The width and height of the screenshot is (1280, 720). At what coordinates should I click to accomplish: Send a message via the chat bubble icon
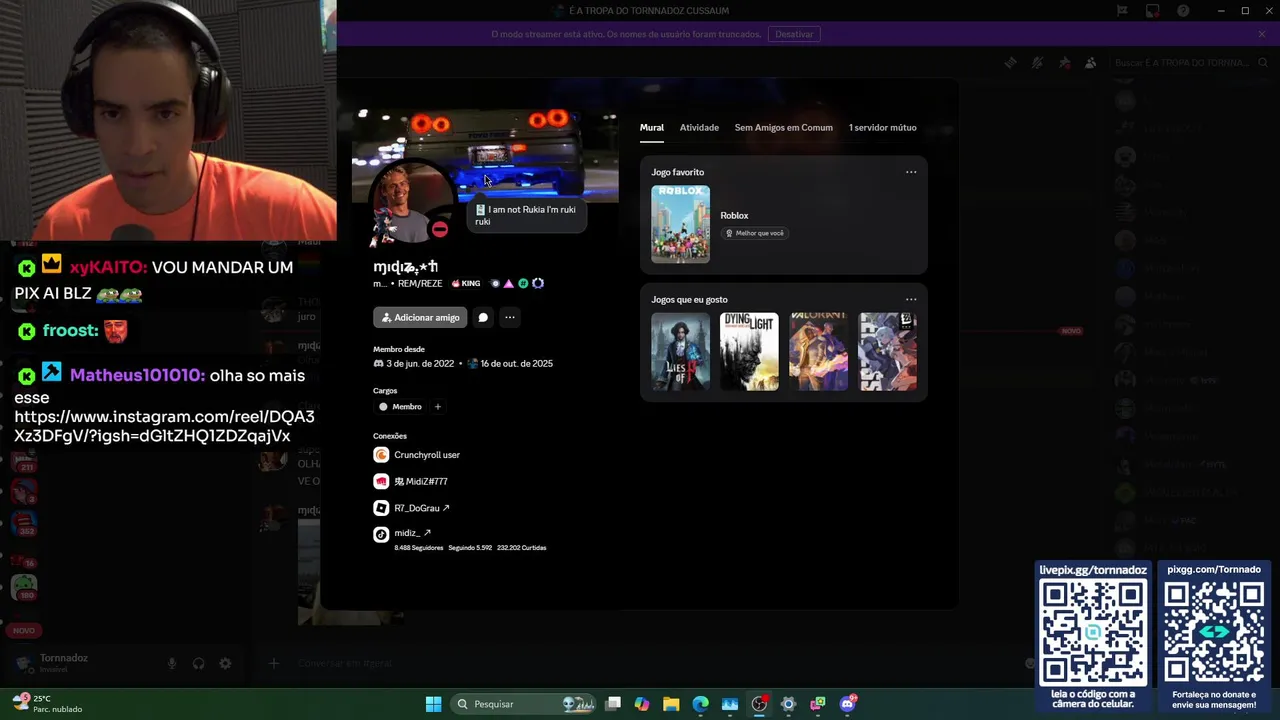tap(483, 318)
